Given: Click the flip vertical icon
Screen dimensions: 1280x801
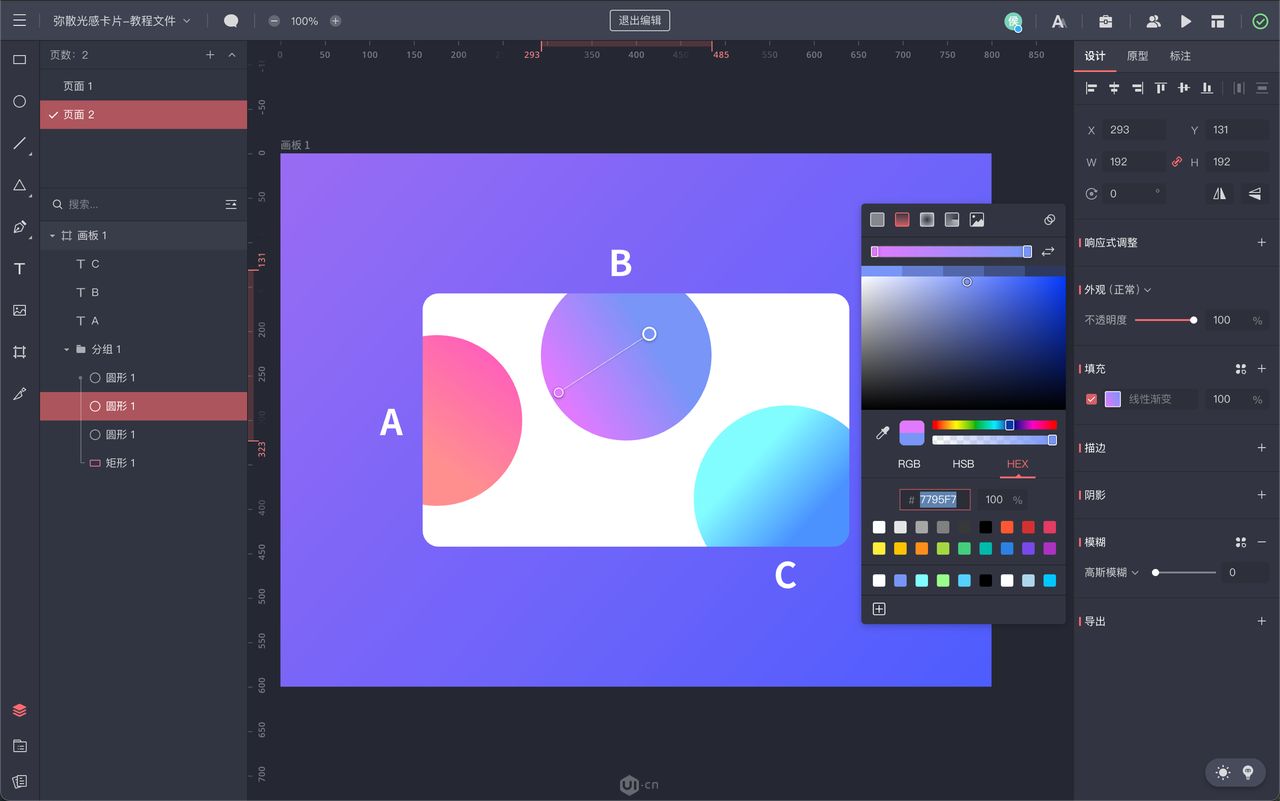Looking at the screenshot, I should 1255,194.
